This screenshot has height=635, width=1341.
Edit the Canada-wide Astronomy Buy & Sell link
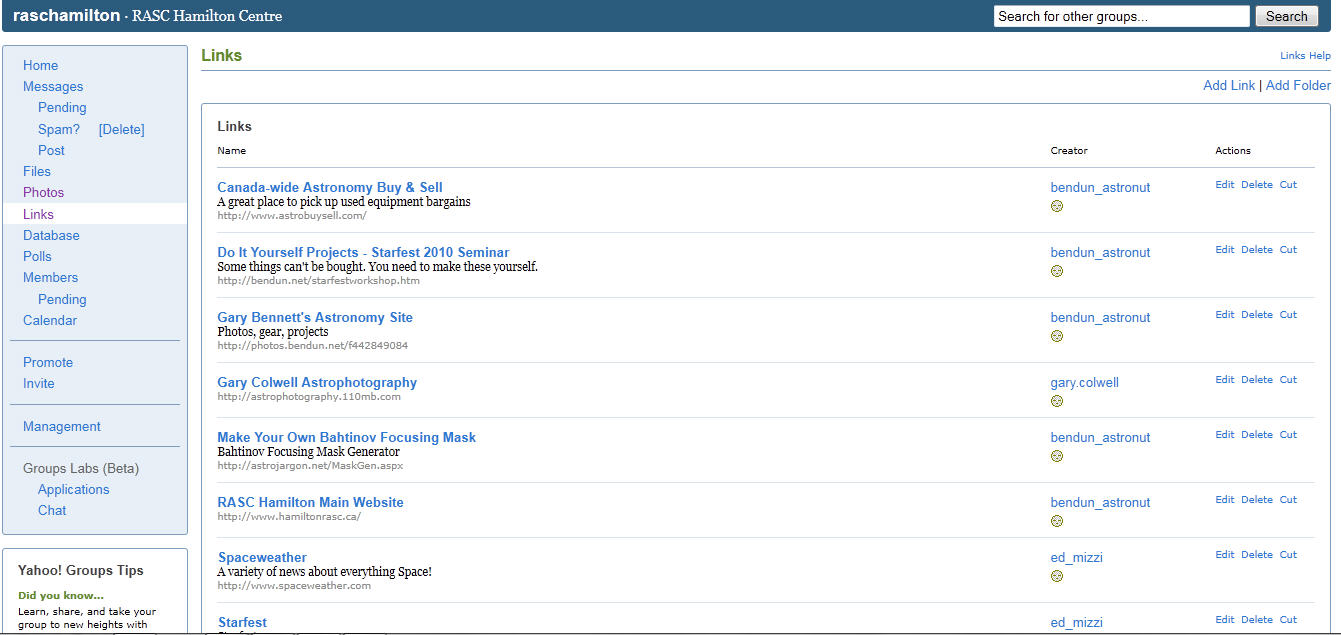coord(1224,184)
